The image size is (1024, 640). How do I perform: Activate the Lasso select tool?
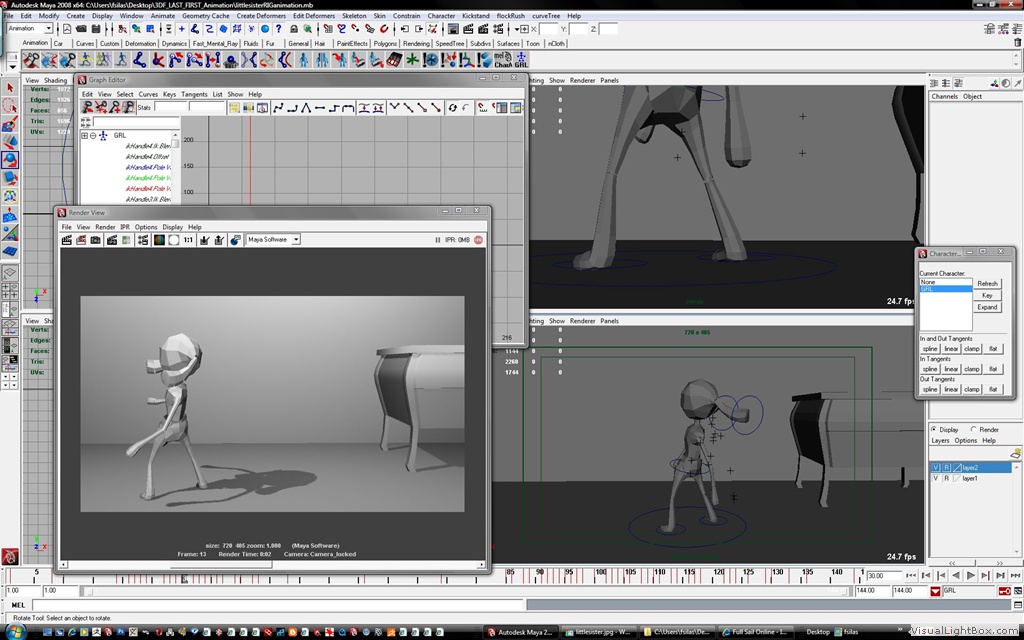coord(10,106)
